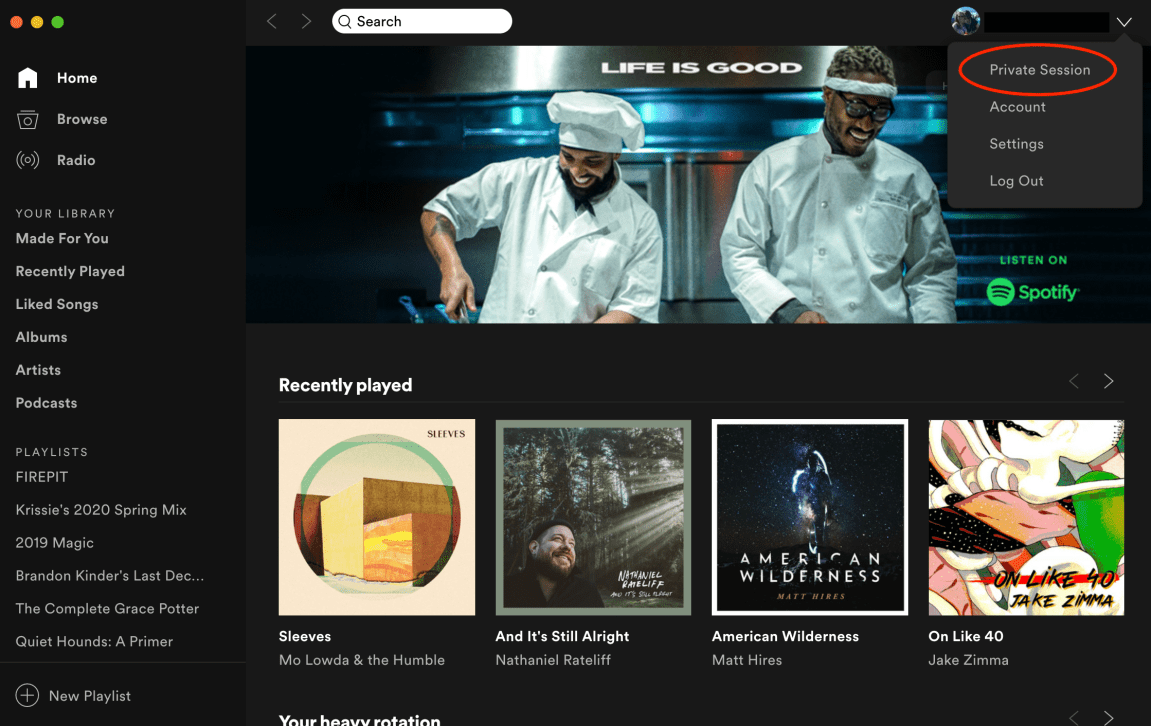Viewport: 1151px width, 726px height.
Task: Open Browse from the sidebar
Action: (x=28, y=118)
